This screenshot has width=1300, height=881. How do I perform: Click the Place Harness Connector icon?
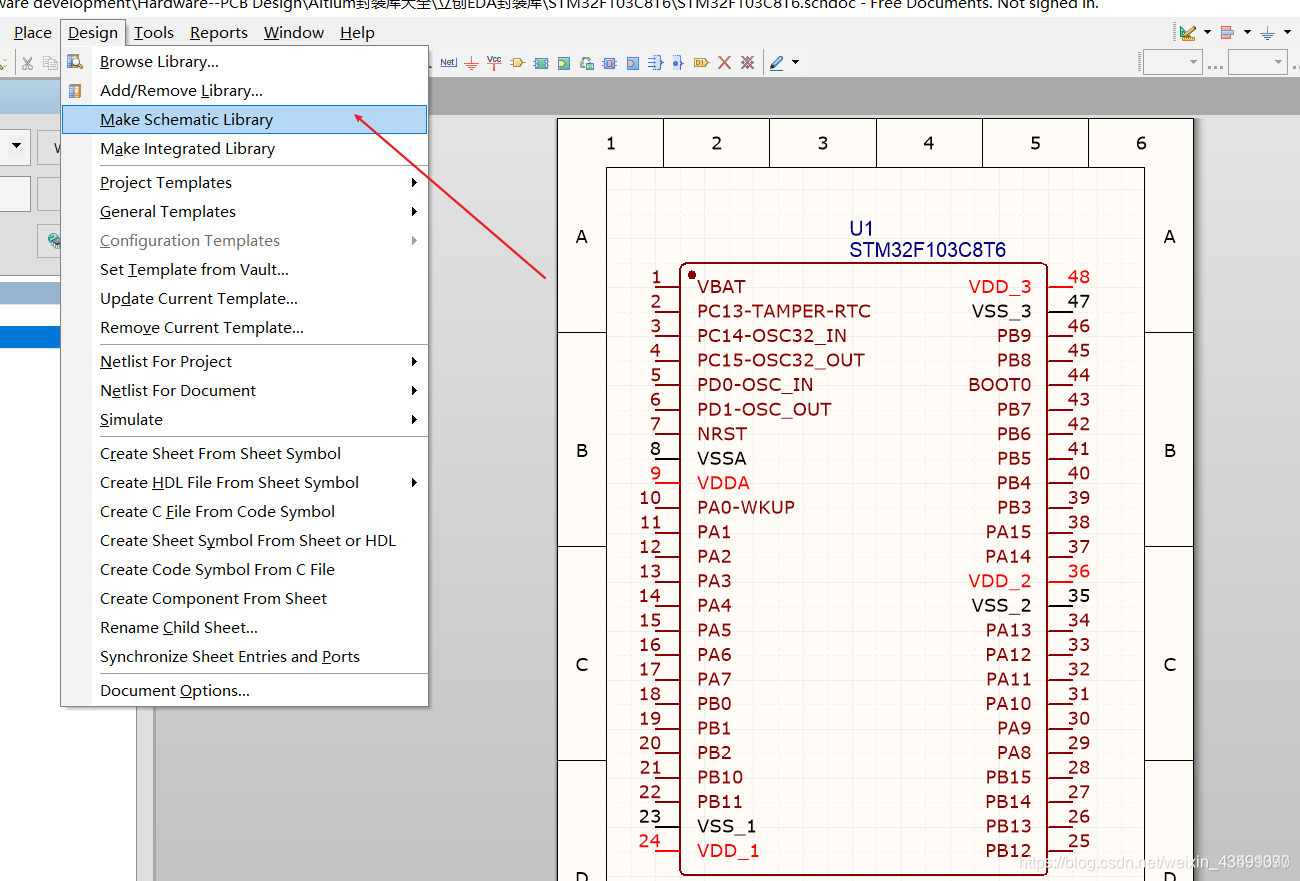tap(609, 62)
